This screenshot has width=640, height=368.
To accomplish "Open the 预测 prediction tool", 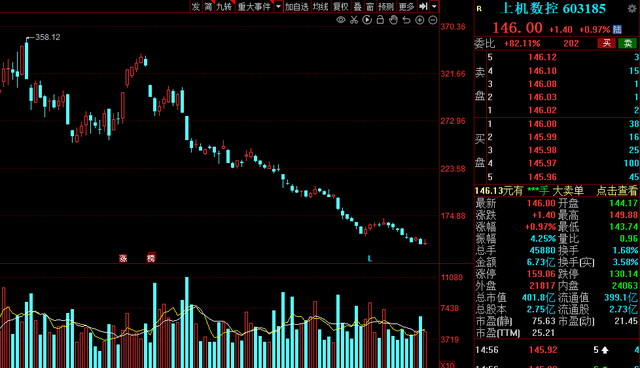I will [386, 6].
